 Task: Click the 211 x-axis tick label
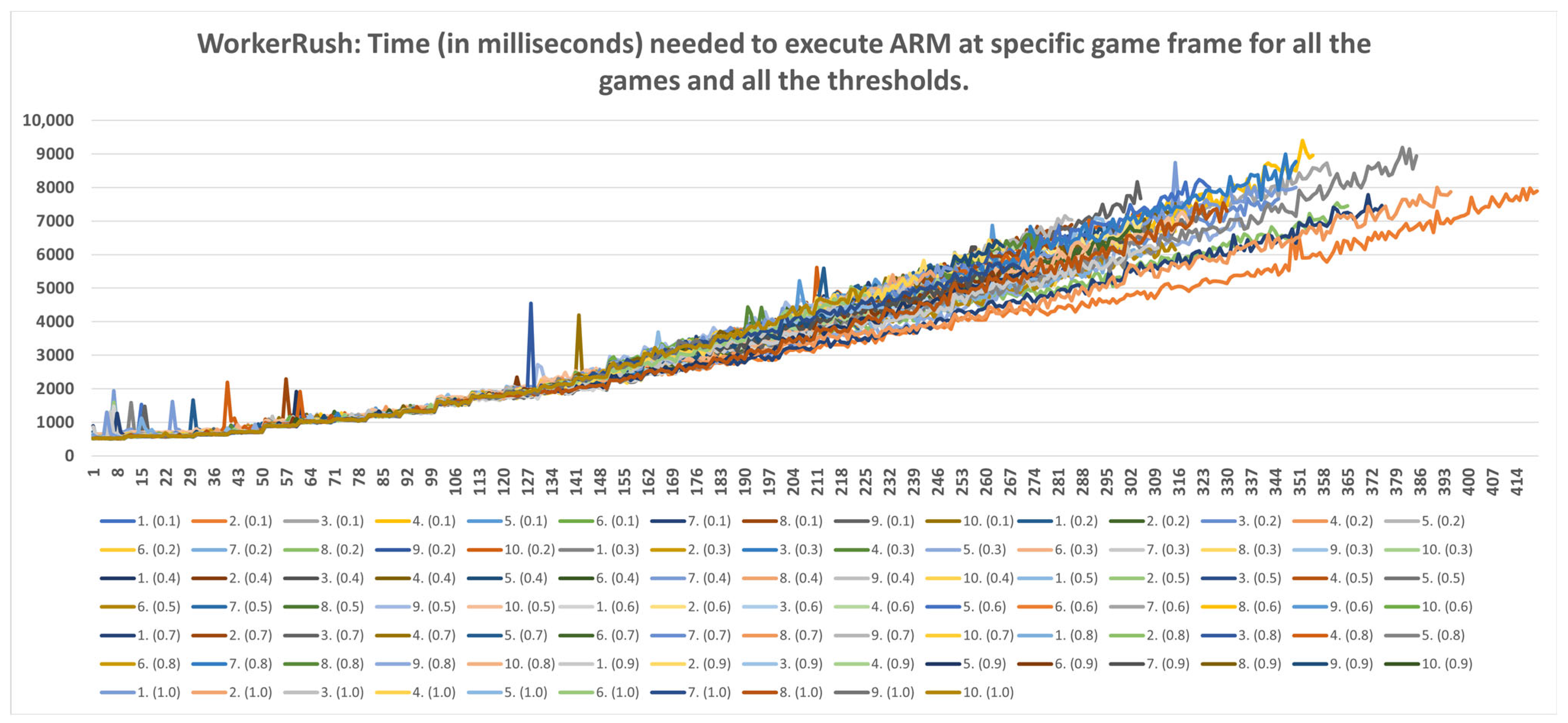coord(818,481)
